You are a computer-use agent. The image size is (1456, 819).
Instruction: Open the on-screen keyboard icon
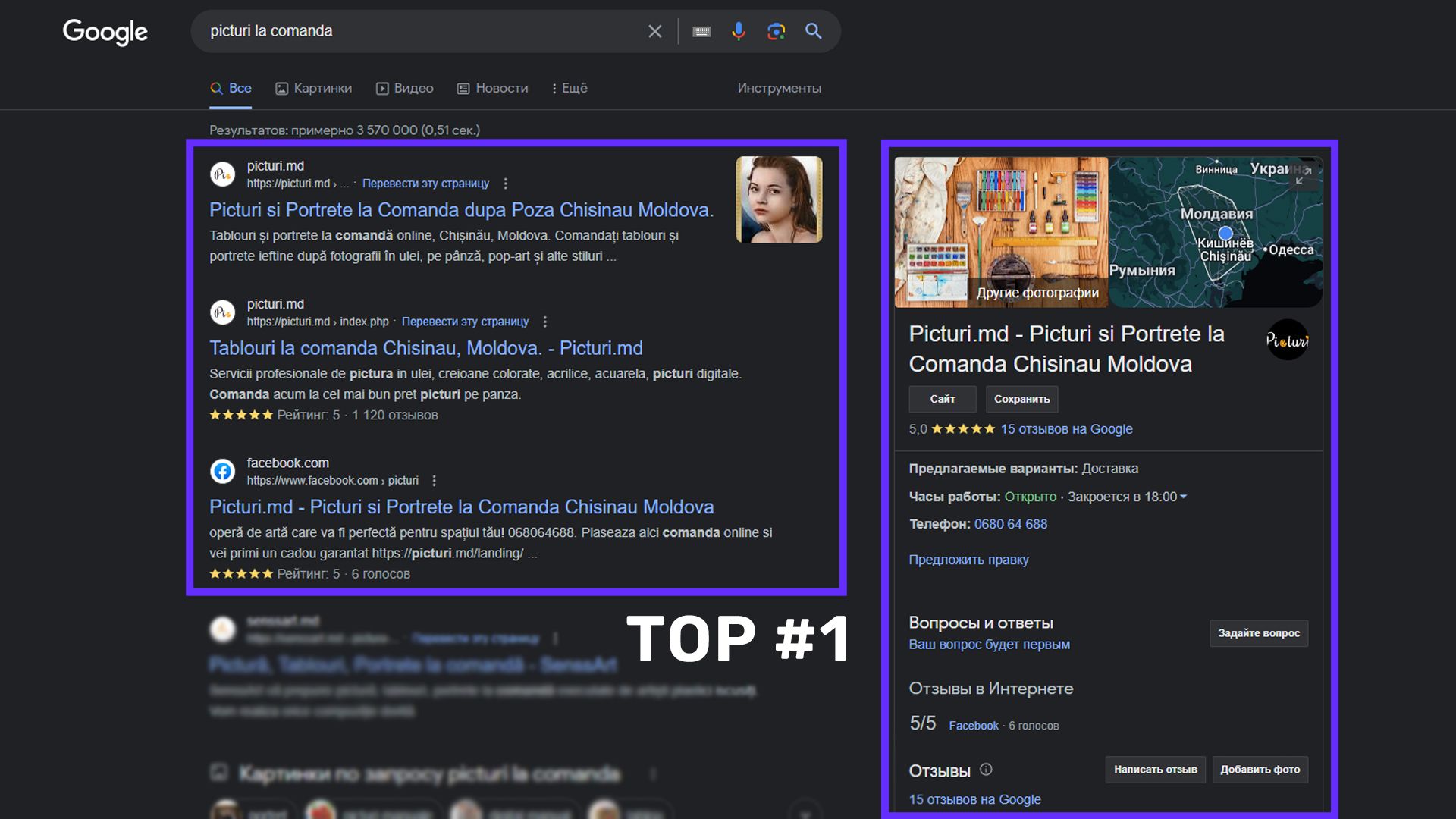click(701, 31)
